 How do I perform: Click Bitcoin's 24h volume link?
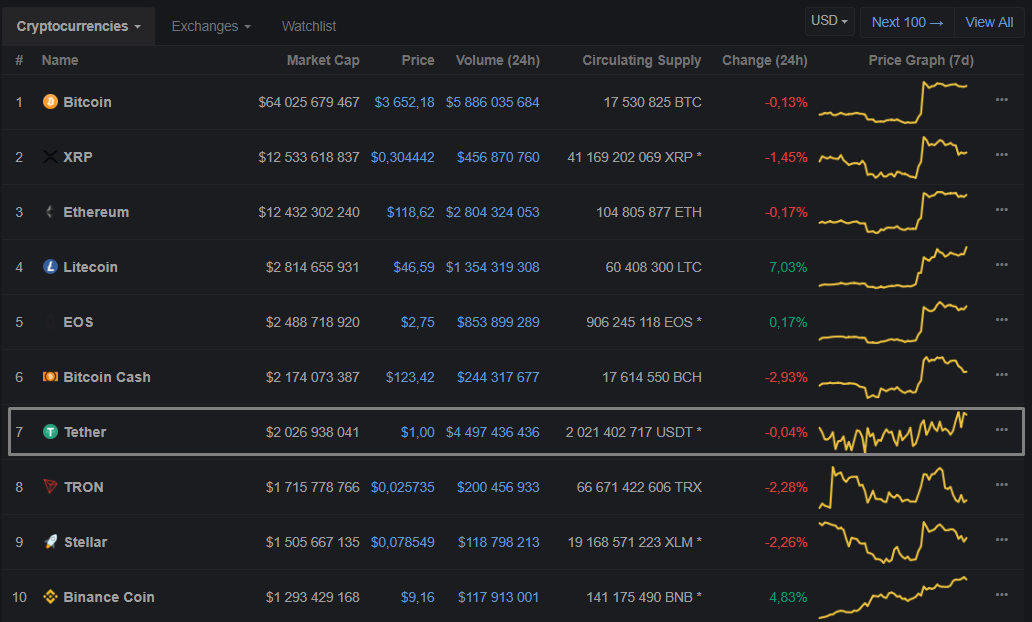click(x=492, y=102)
